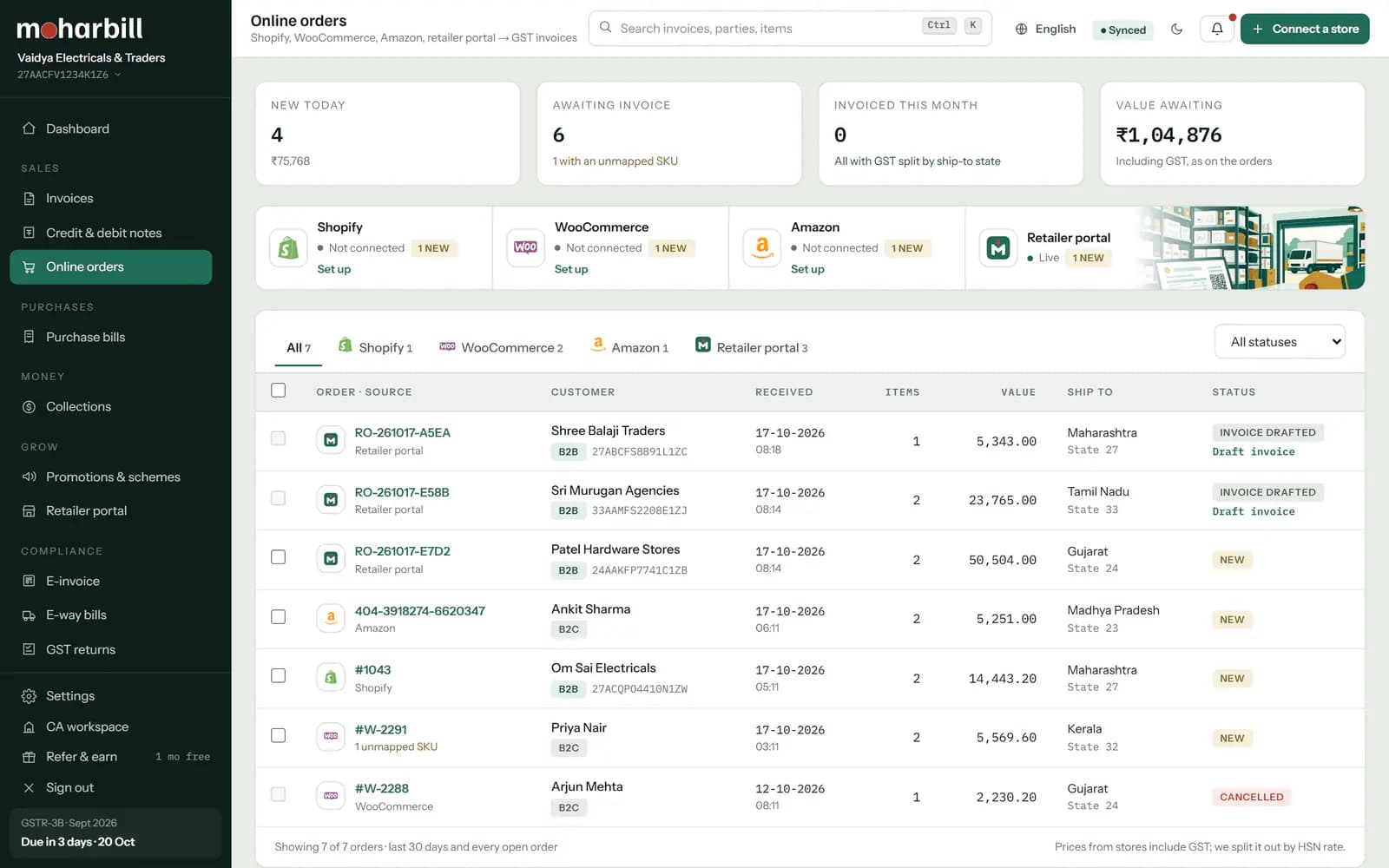Switch to the Retailer portal 3 tab

pyautogui.click(x=752, y=347)
